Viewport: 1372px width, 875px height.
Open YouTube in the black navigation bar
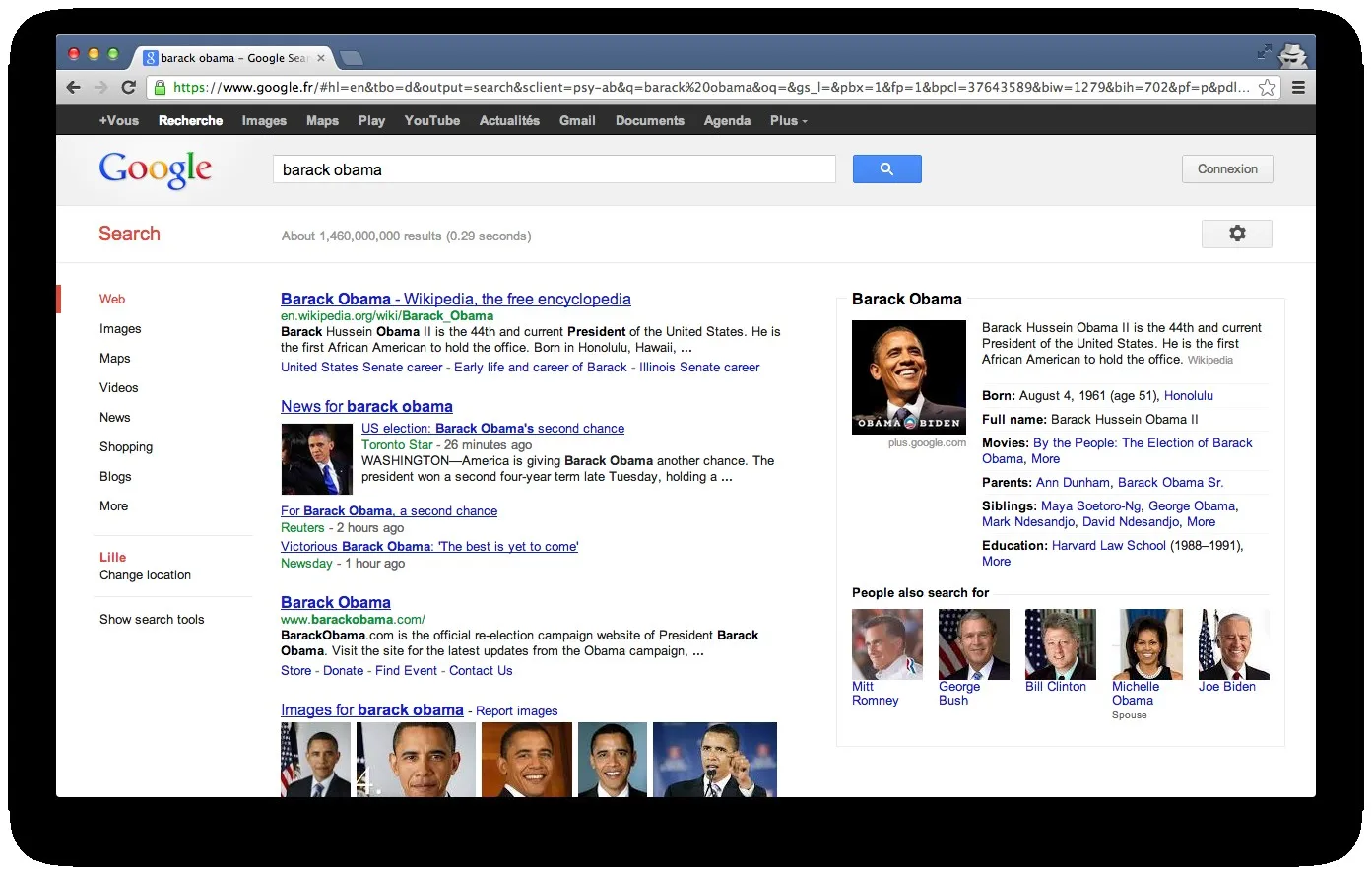(431, 120)
